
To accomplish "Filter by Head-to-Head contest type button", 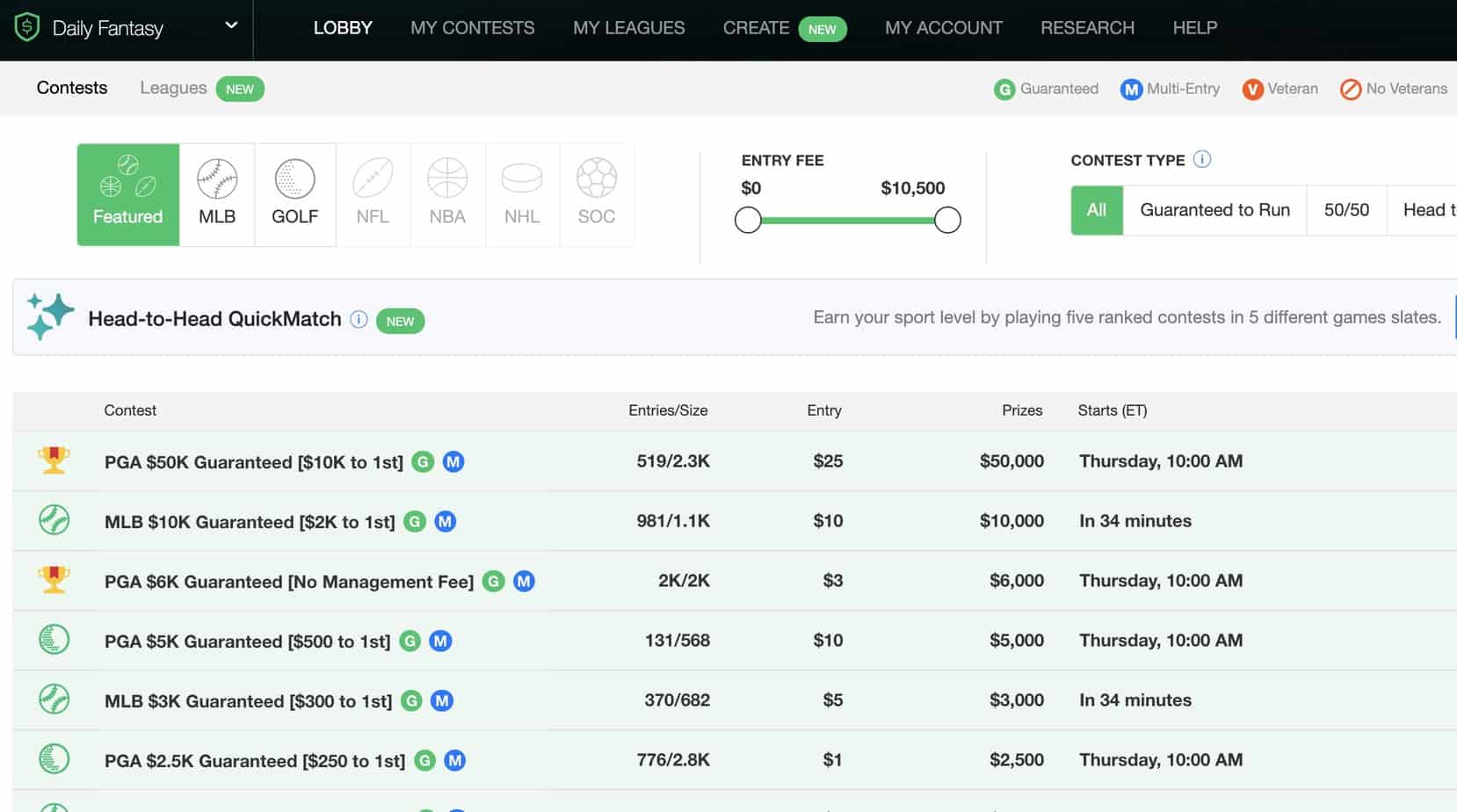I will (1423, 210).
